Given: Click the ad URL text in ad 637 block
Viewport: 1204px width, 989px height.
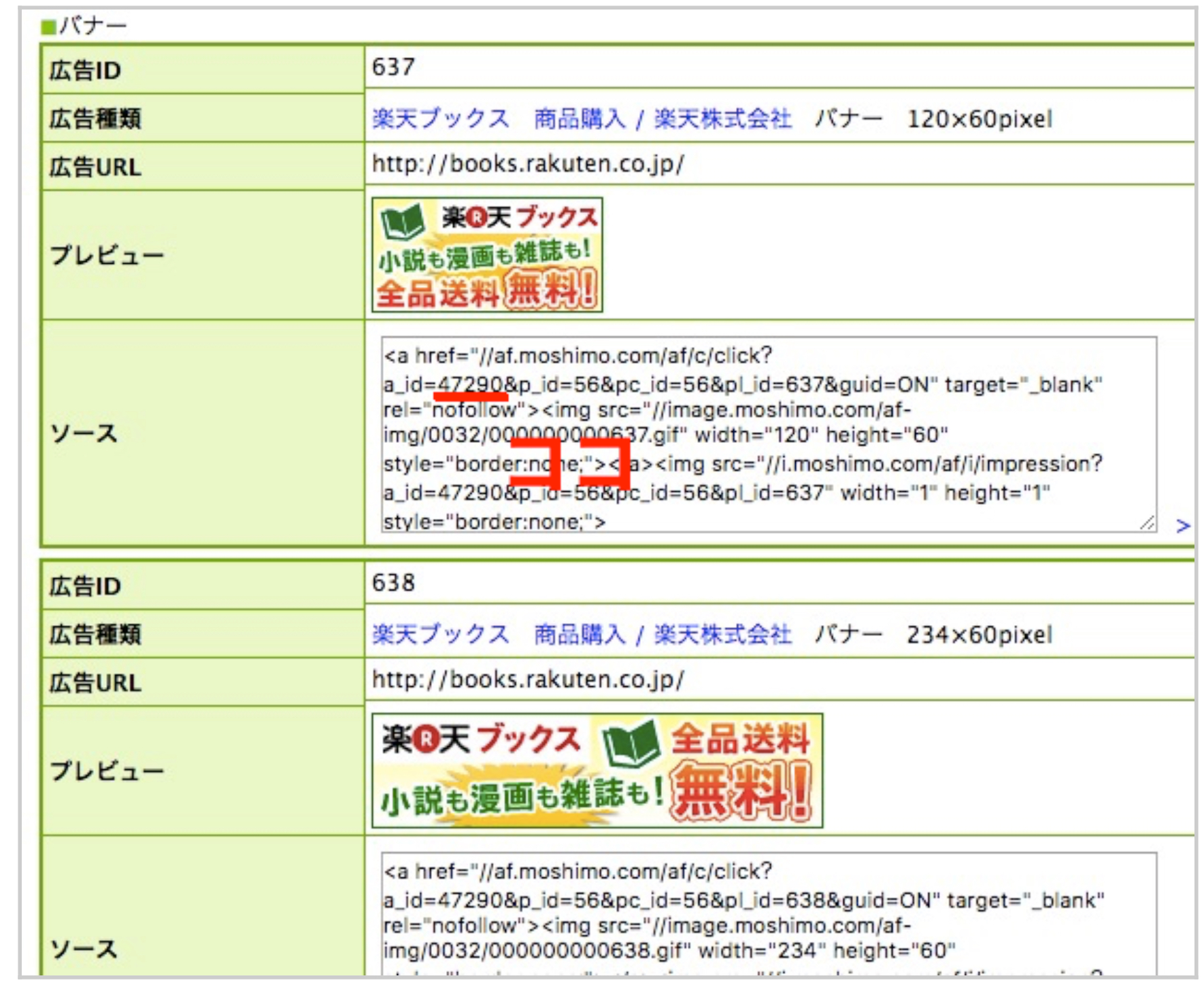Looking at the screenshot, I should (x=528, y=165).
